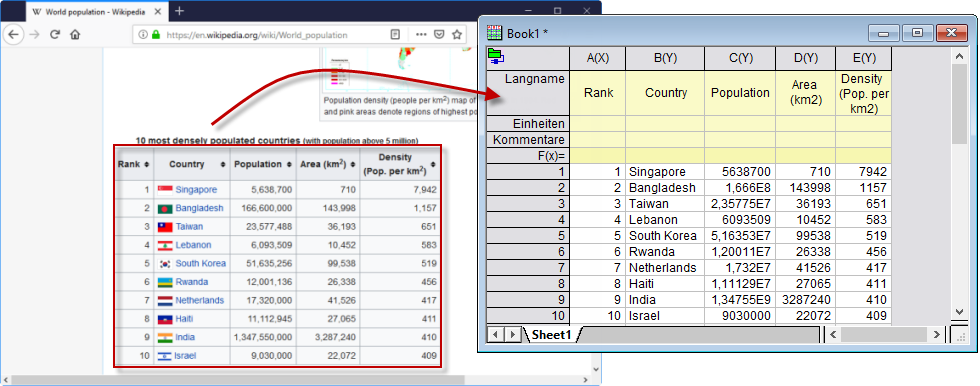
Task: Open the Lebanon link
Action: point(193,245)
